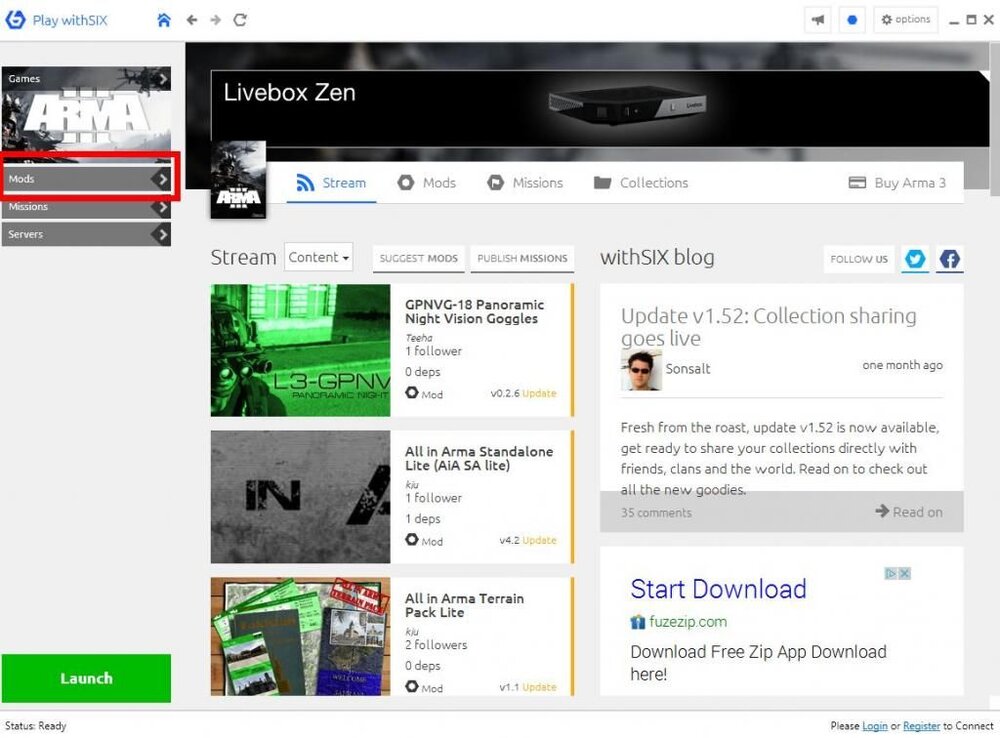
Task: Click the blue status dot button
Action: pos(851,20)
